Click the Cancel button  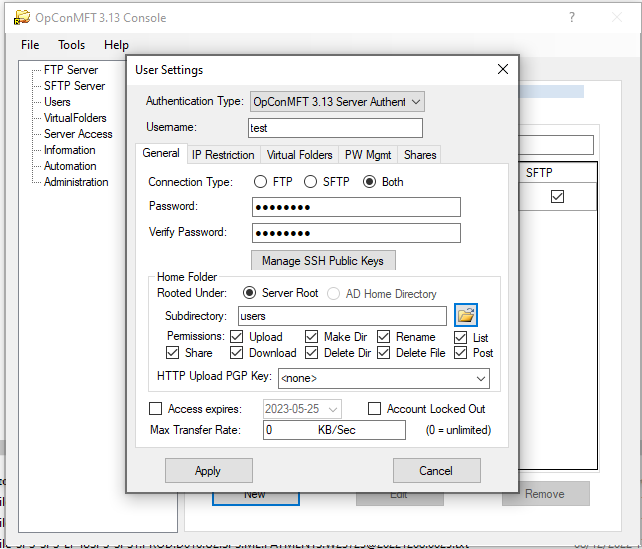pos(436,471)
